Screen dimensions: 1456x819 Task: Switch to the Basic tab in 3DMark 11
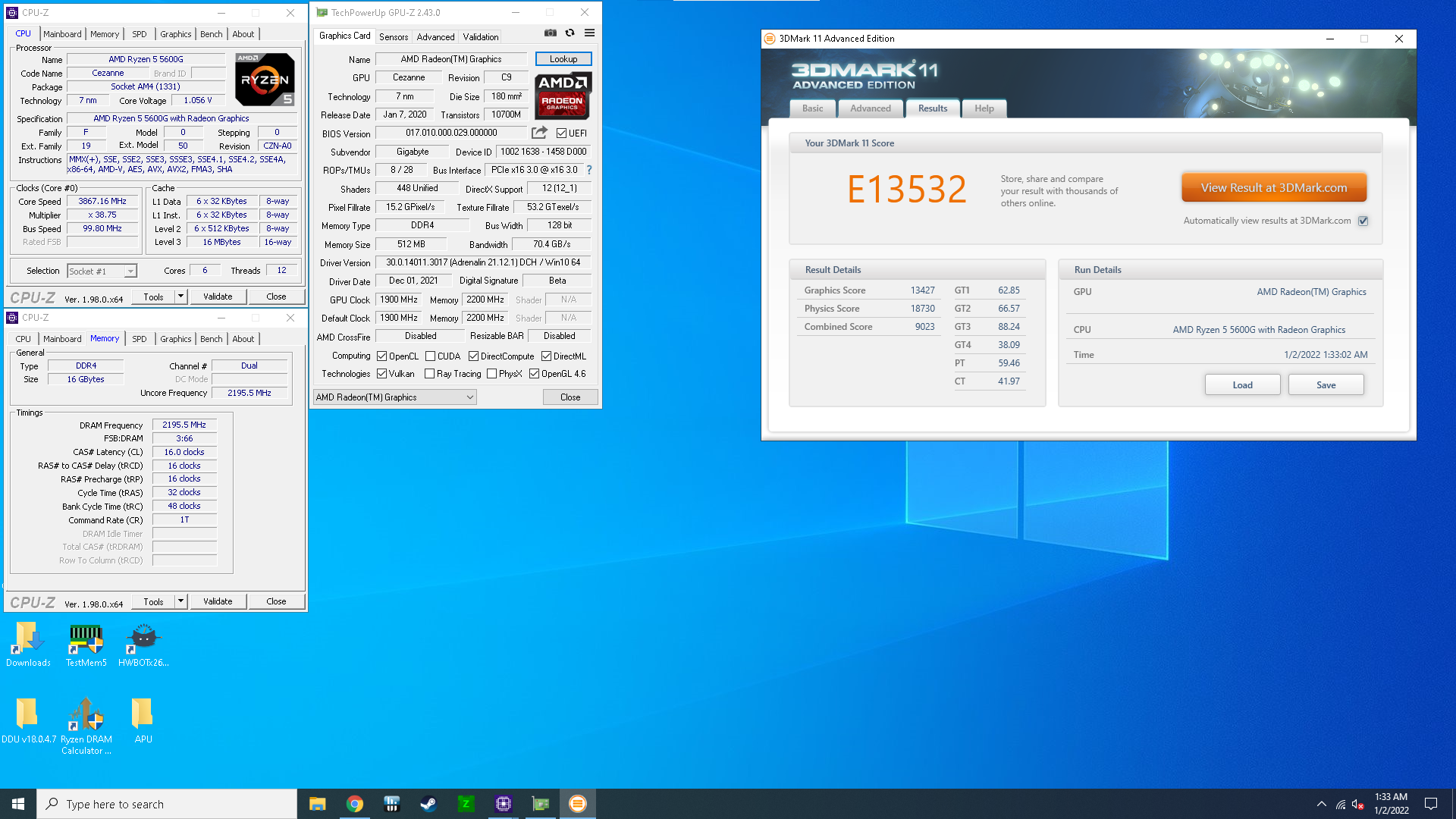(813, 108)
